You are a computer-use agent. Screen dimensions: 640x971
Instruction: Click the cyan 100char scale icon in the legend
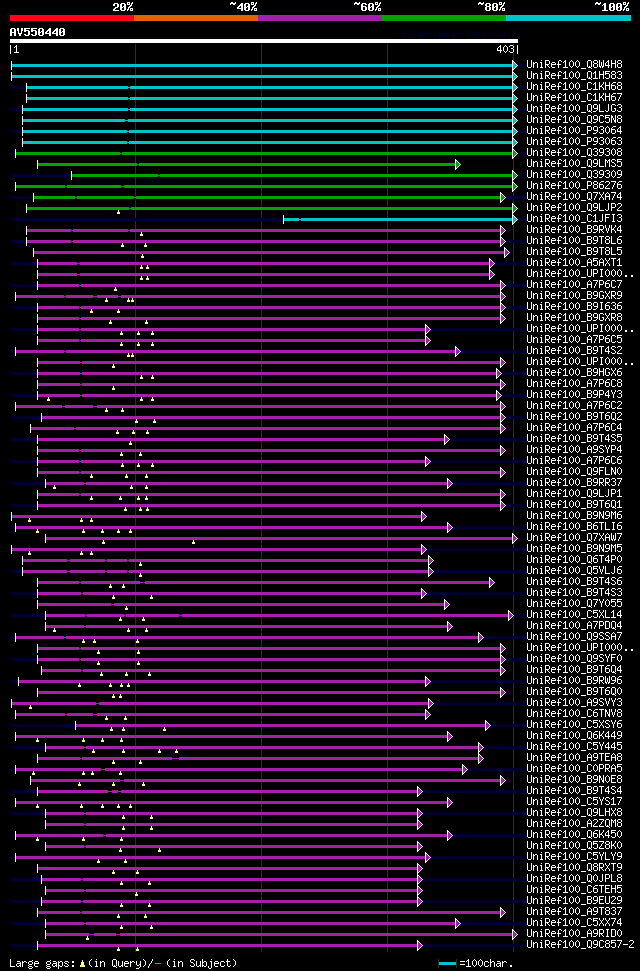click(x=447, y=964)
